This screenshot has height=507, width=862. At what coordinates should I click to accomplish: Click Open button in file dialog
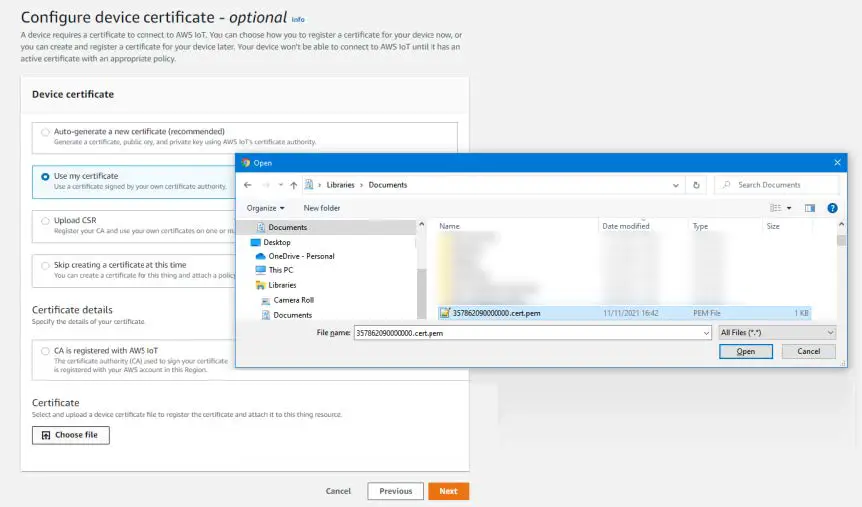pyautogui.click(x=745, y=351)
